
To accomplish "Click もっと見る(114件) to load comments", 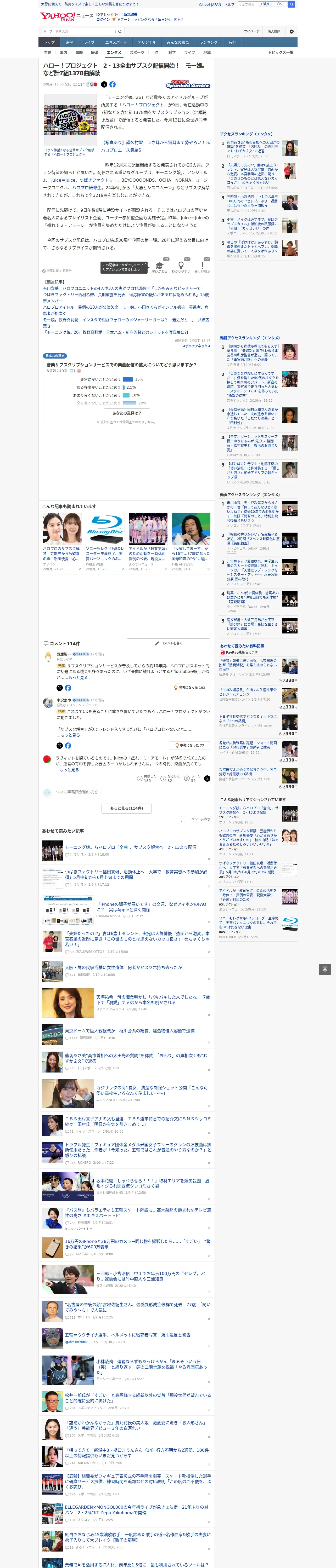I will pyautogui.click(x=127, y=808).
